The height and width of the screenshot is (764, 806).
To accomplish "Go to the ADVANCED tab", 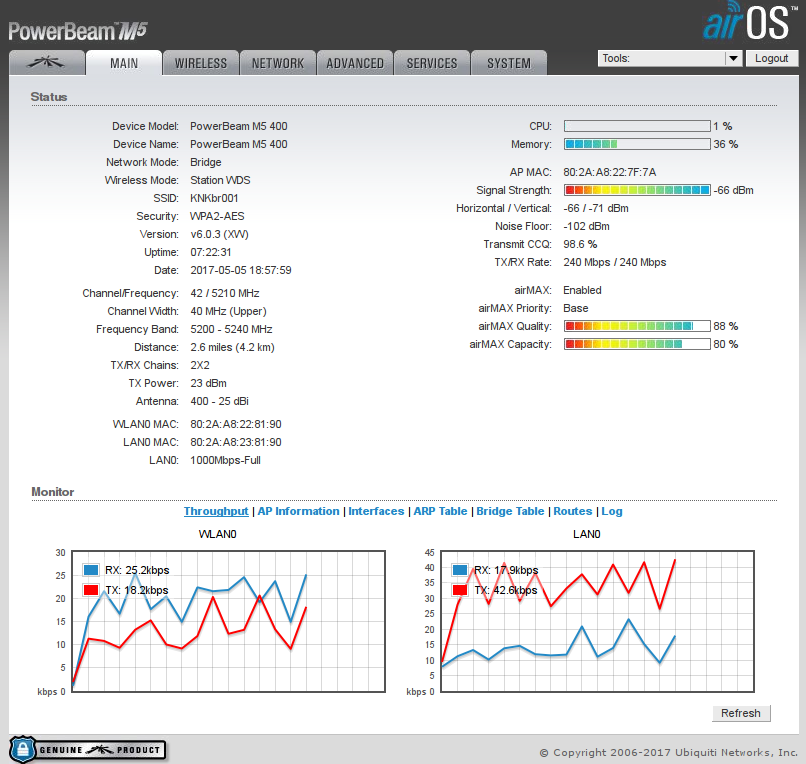I will [355, 63].
